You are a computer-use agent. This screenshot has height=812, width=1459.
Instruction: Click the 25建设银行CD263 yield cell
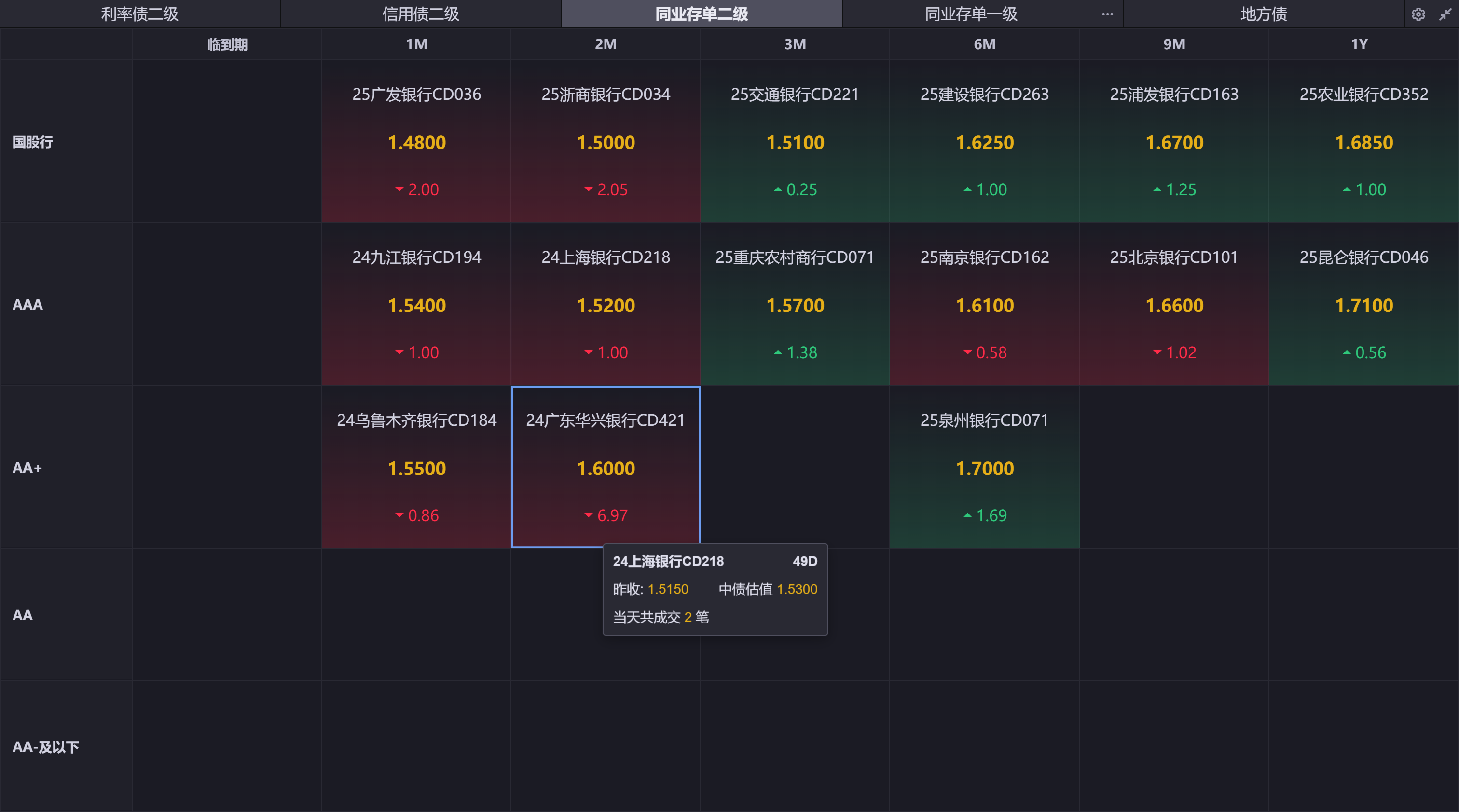pyautogui.click(x=984, y=141)
